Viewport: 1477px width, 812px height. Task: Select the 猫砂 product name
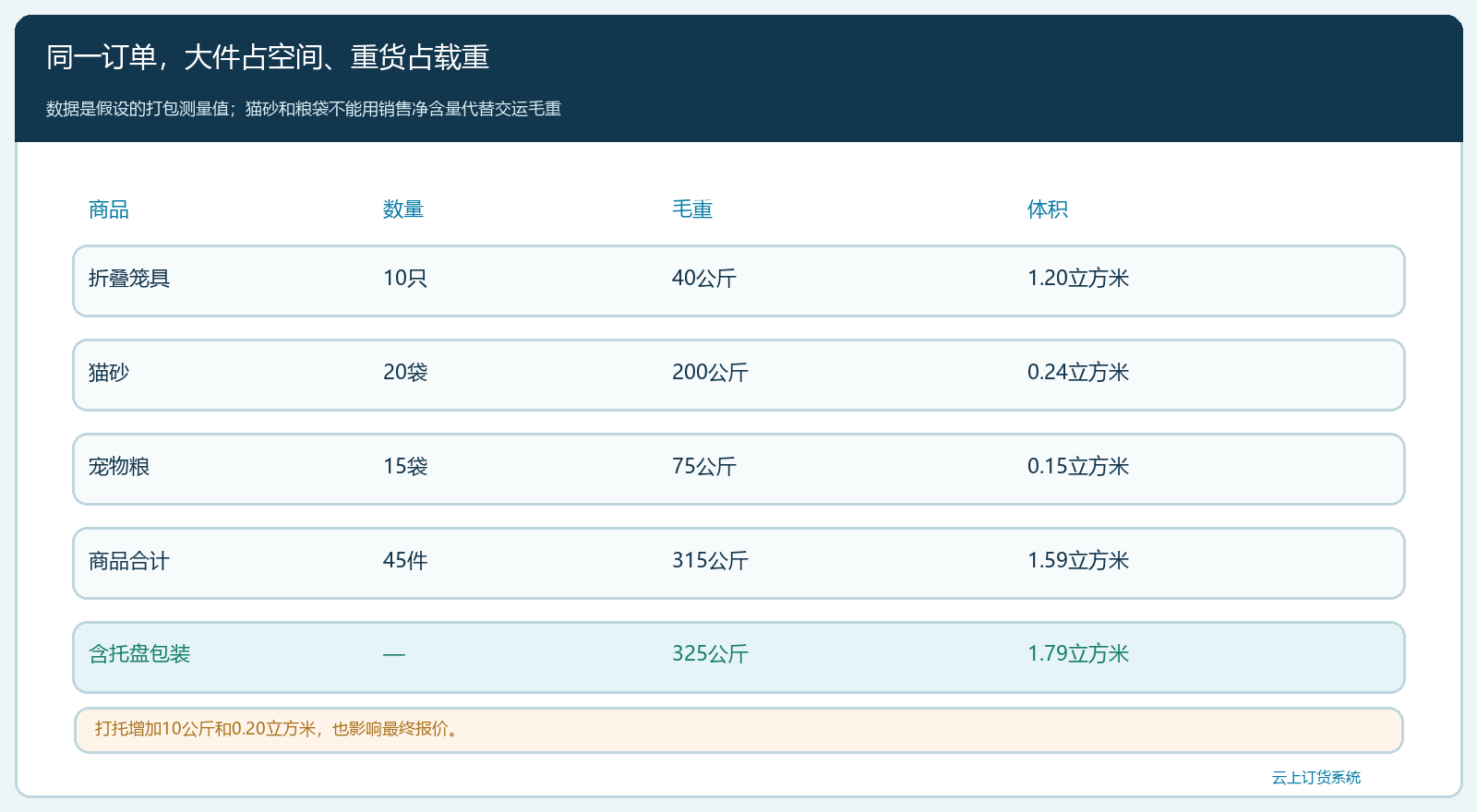click(109, 373)
